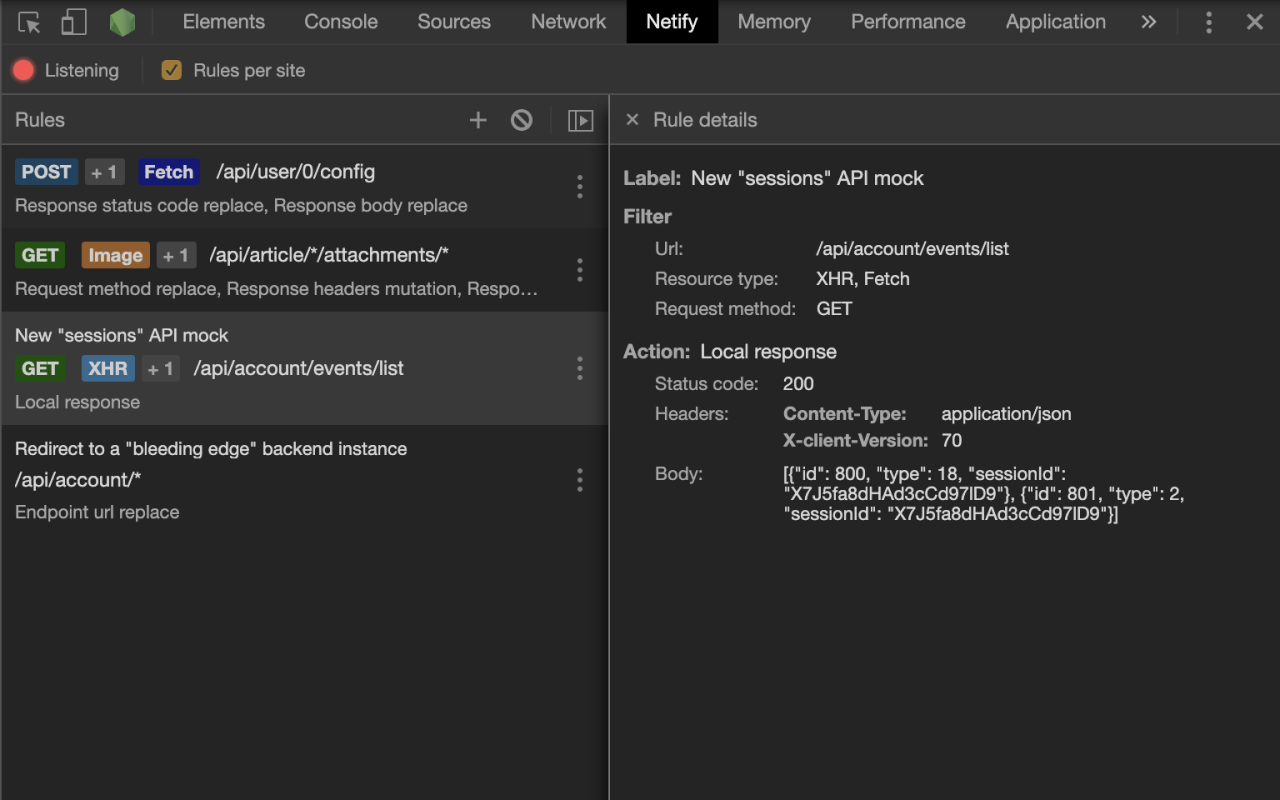Switch to the Application tab

pos(1056,22)
